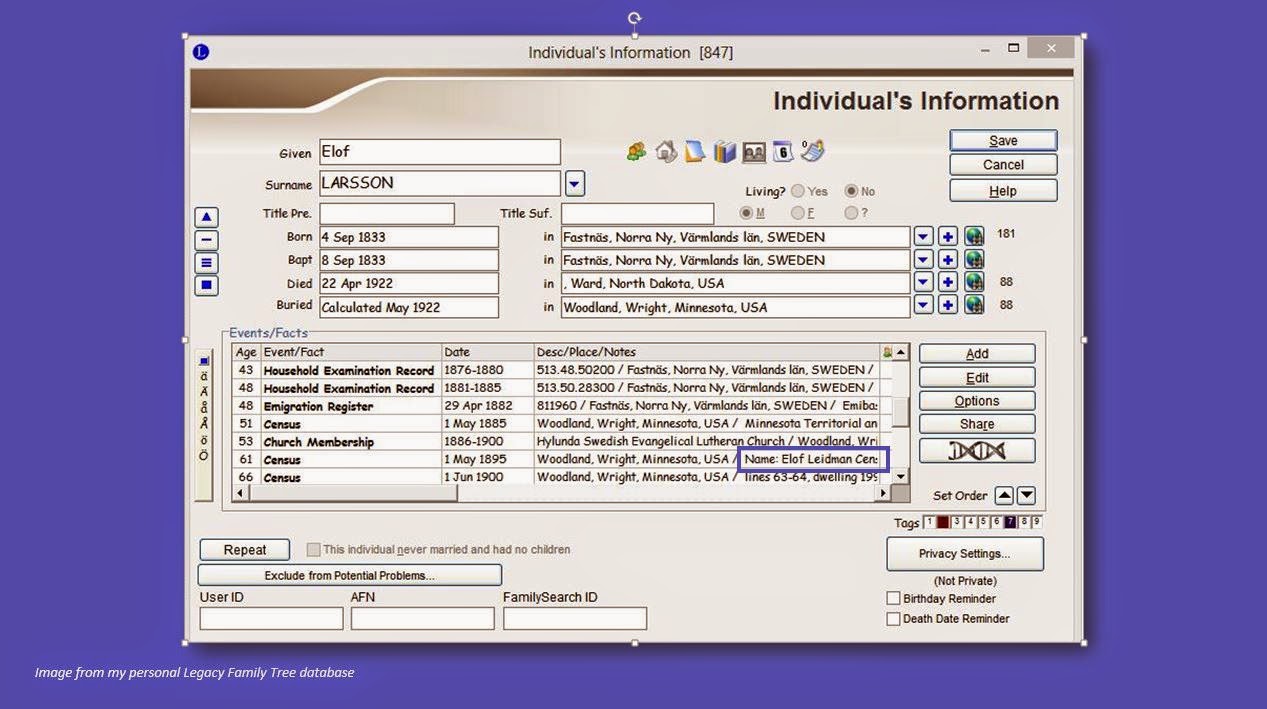Click the minus button left of Born
Viewport: 1267px width, 709px height.
(206, 240)
